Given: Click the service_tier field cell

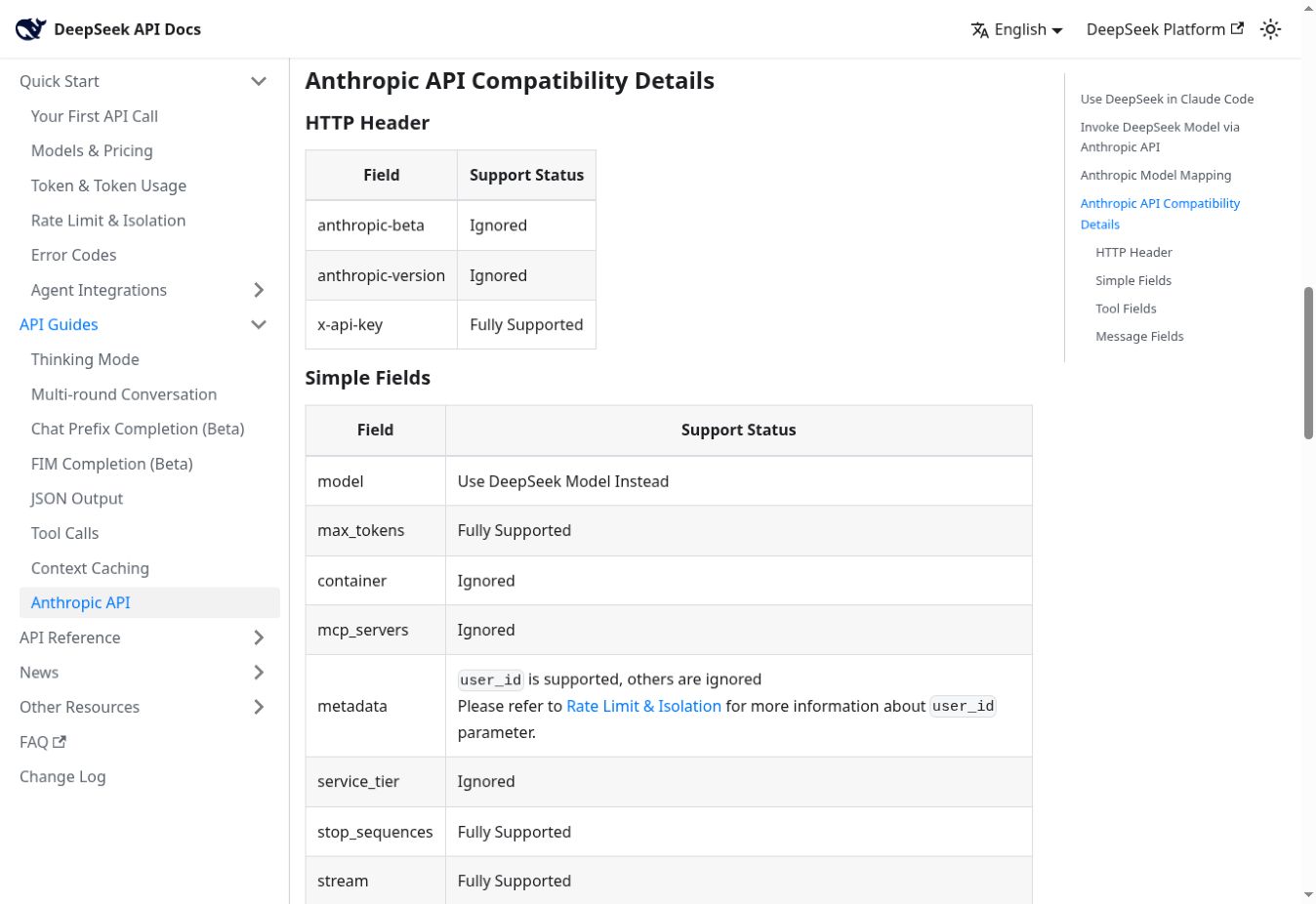Looking at the screenshot, I should (x=376, y=781).
